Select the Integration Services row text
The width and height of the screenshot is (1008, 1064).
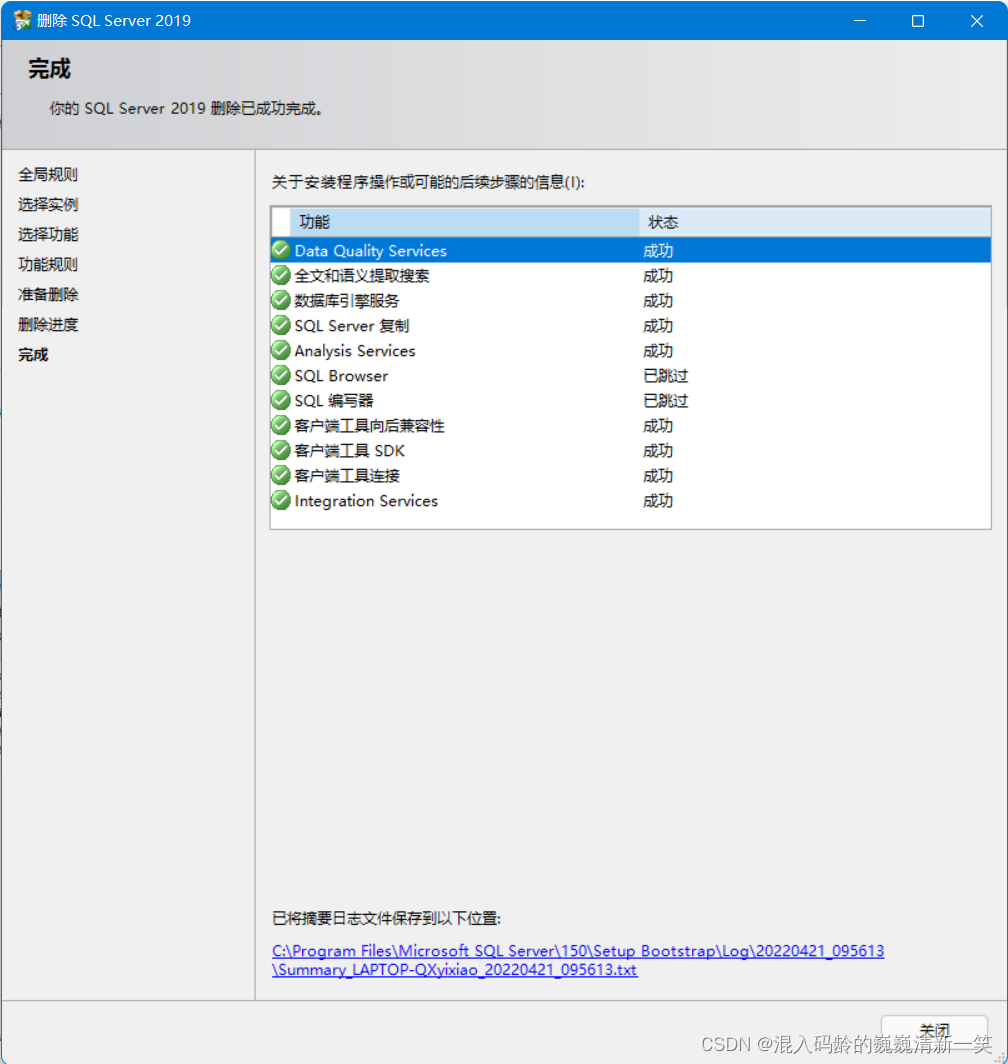pos(367,501)
